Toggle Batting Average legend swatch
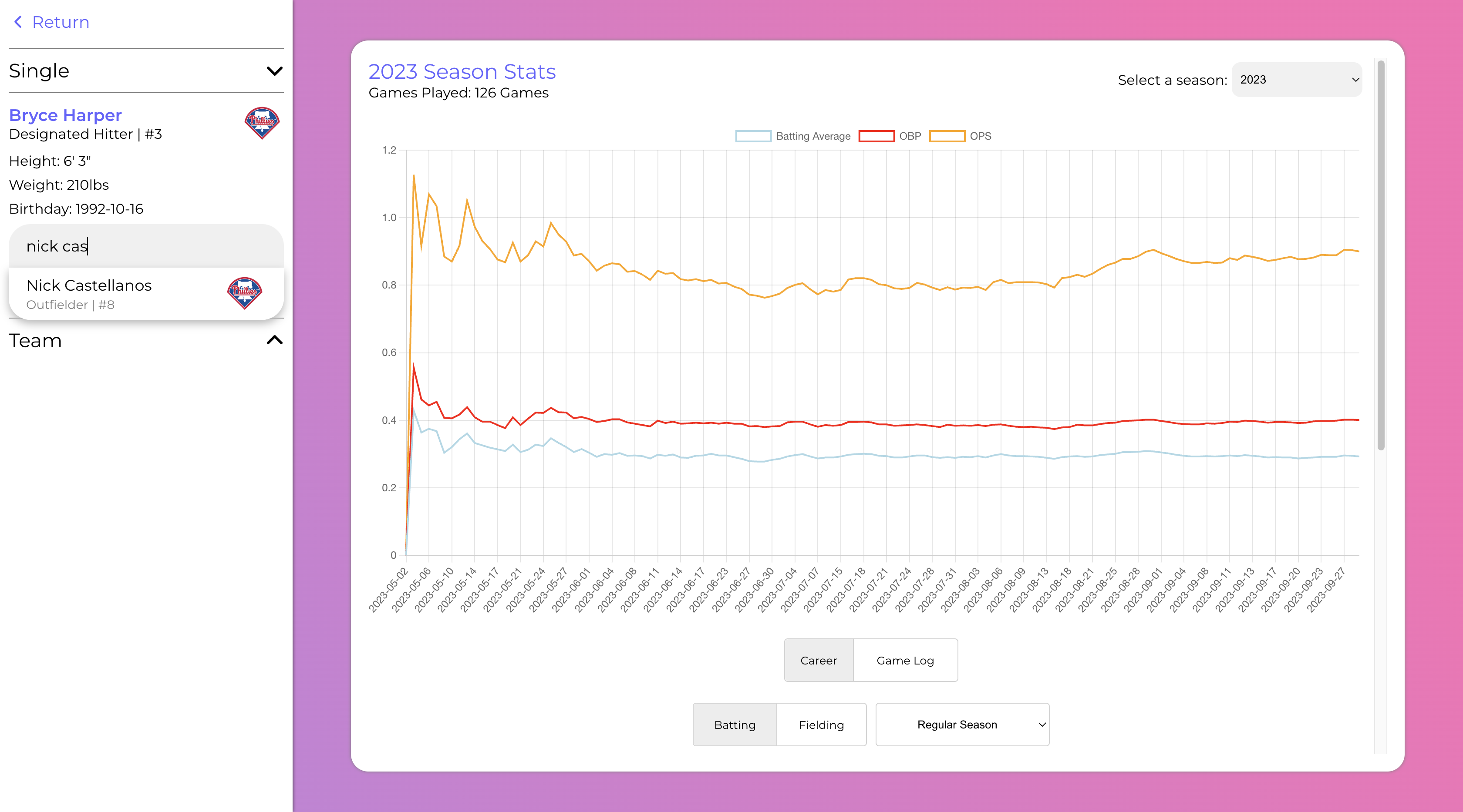The height and width of the screenshot is (812, 1463). 753,136
